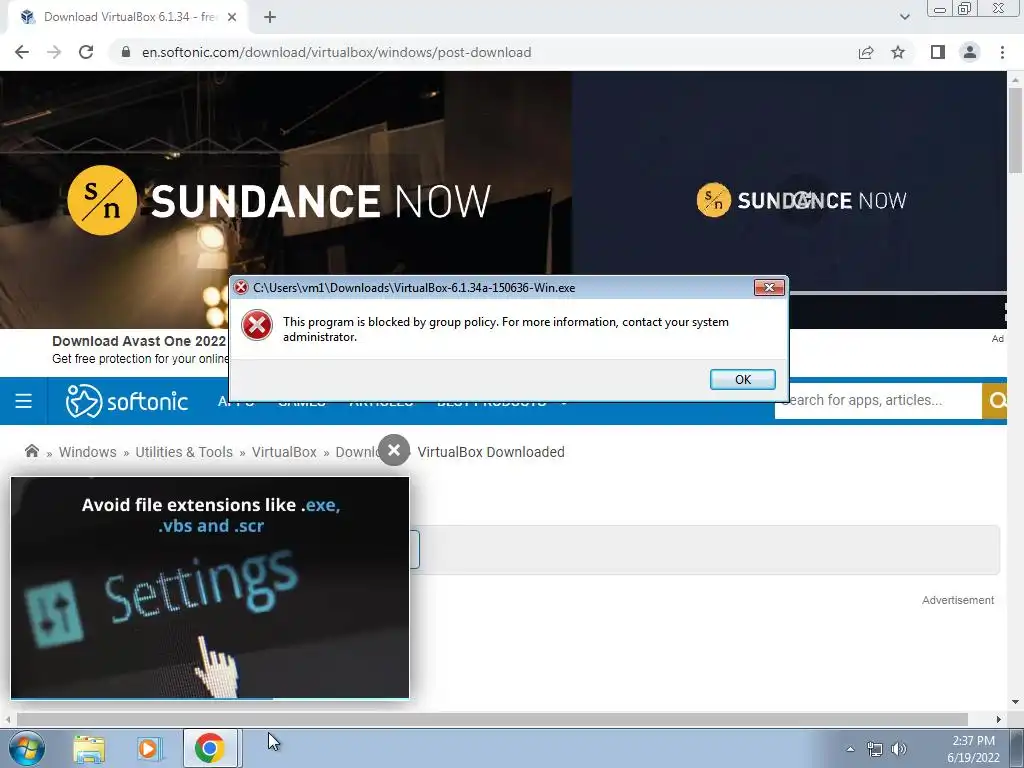Open Utilities & Tools breadcrumb
1024x768 pixels.
[x=184, y=452]
